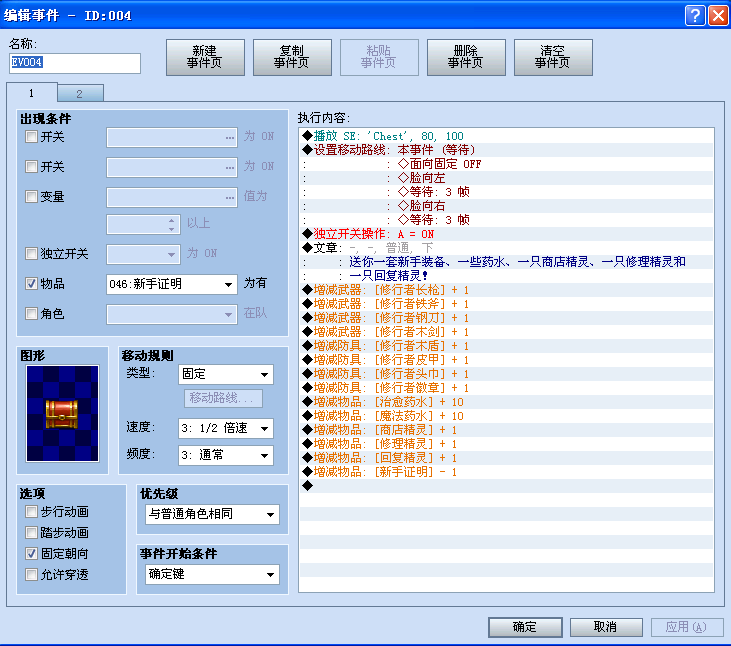Select the 脸向左 route line

(x=506, y=178)
